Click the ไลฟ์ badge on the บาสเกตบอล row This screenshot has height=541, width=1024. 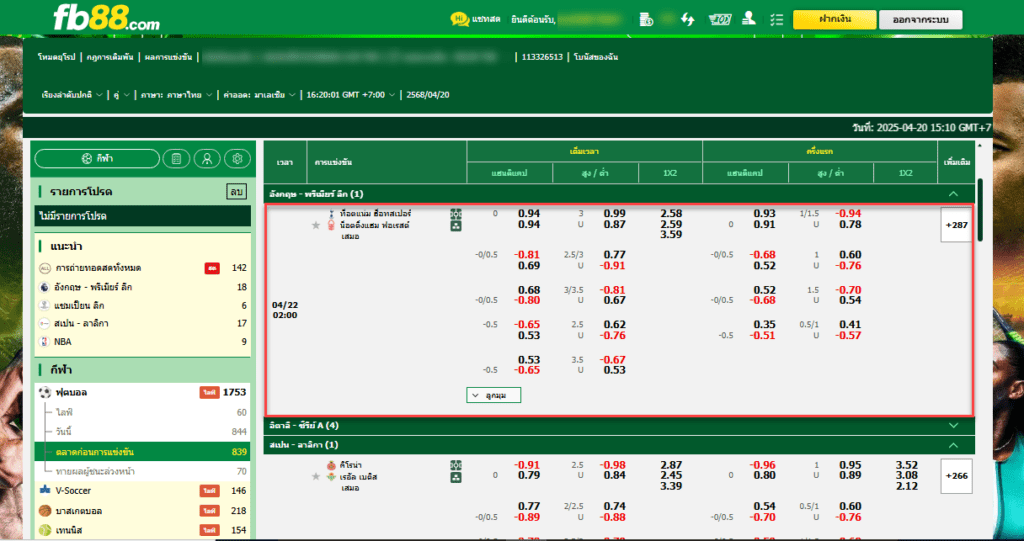point(209,510)
